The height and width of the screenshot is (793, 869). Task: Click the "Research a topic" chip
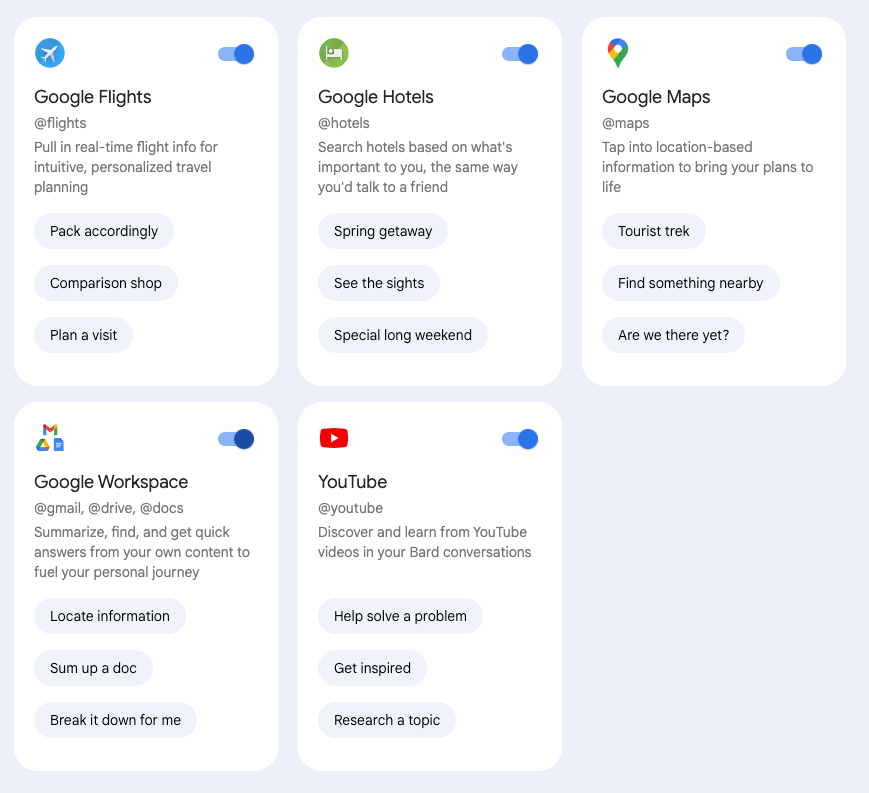(387, 720)
